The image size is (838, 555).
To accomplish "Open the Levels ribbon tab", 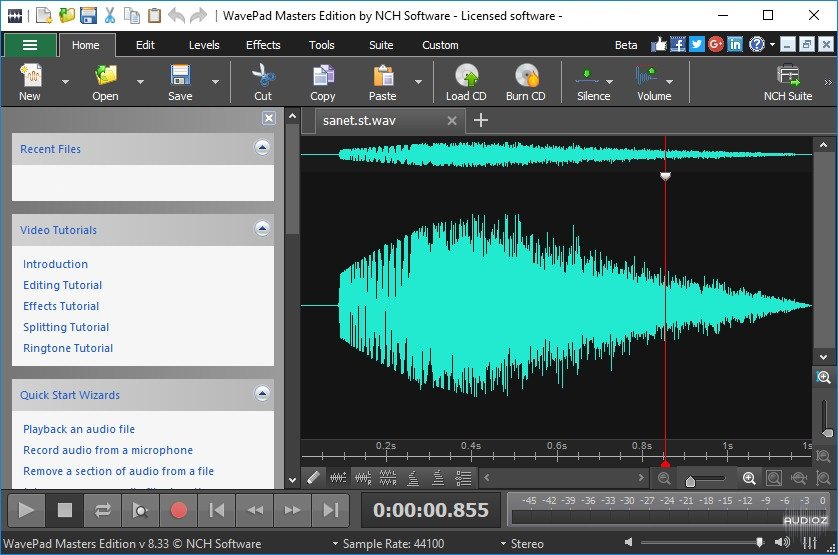I will (204, 45).
